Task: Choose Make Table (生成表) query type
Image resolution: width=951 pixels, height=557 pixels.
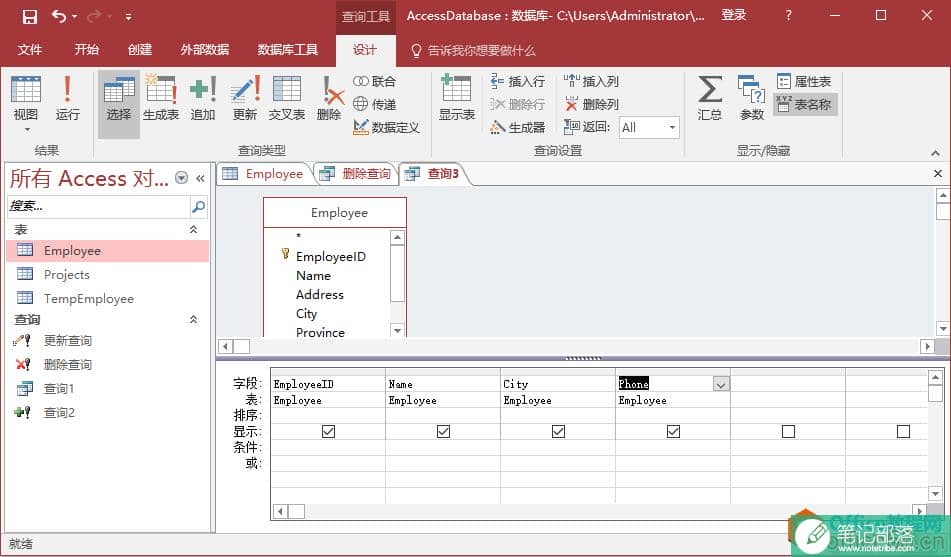Action: [x=161, y=98]
